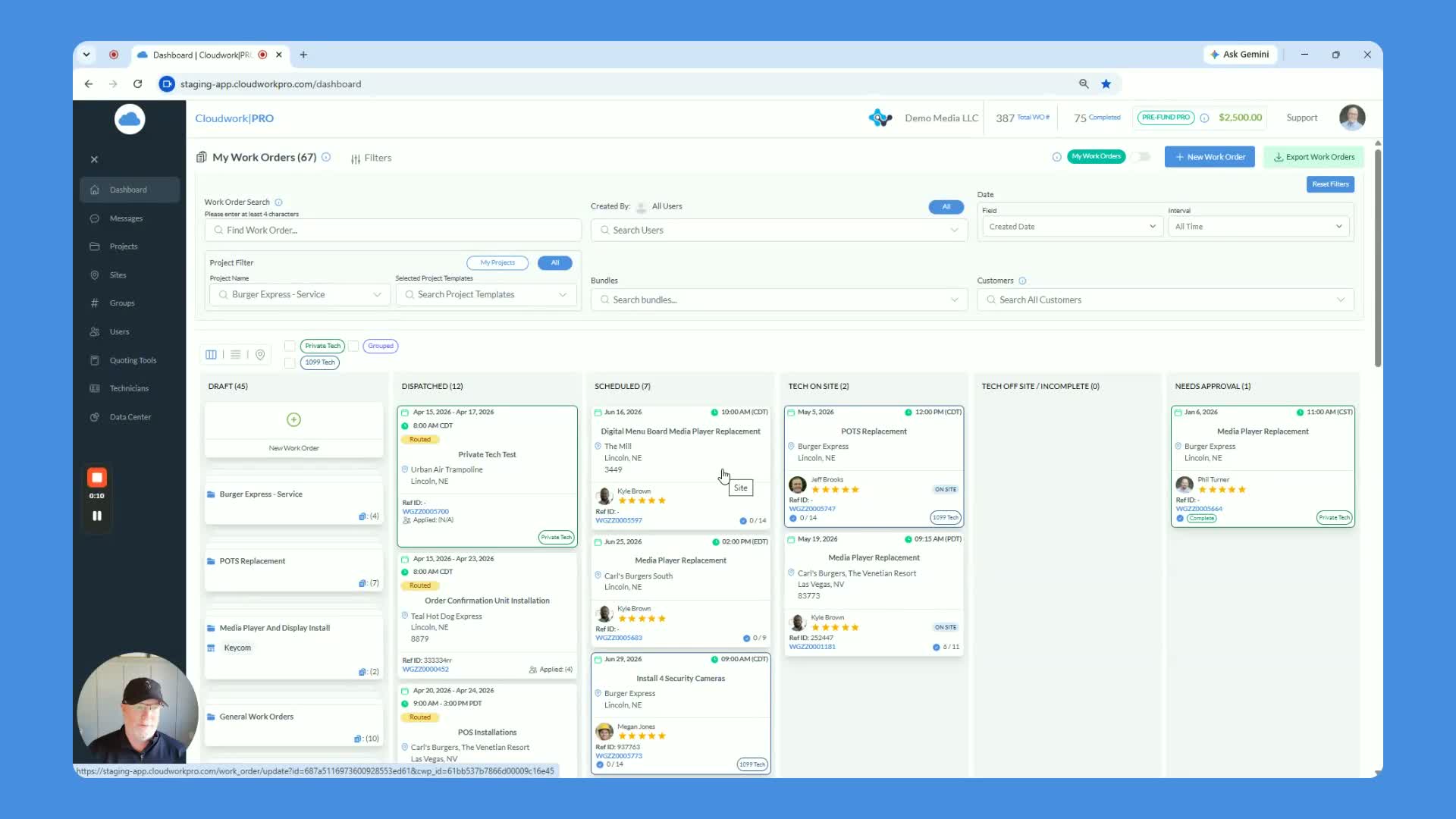Open the browser tab search chevron
Screen dimensions: 1456x819
coord(86,55)
